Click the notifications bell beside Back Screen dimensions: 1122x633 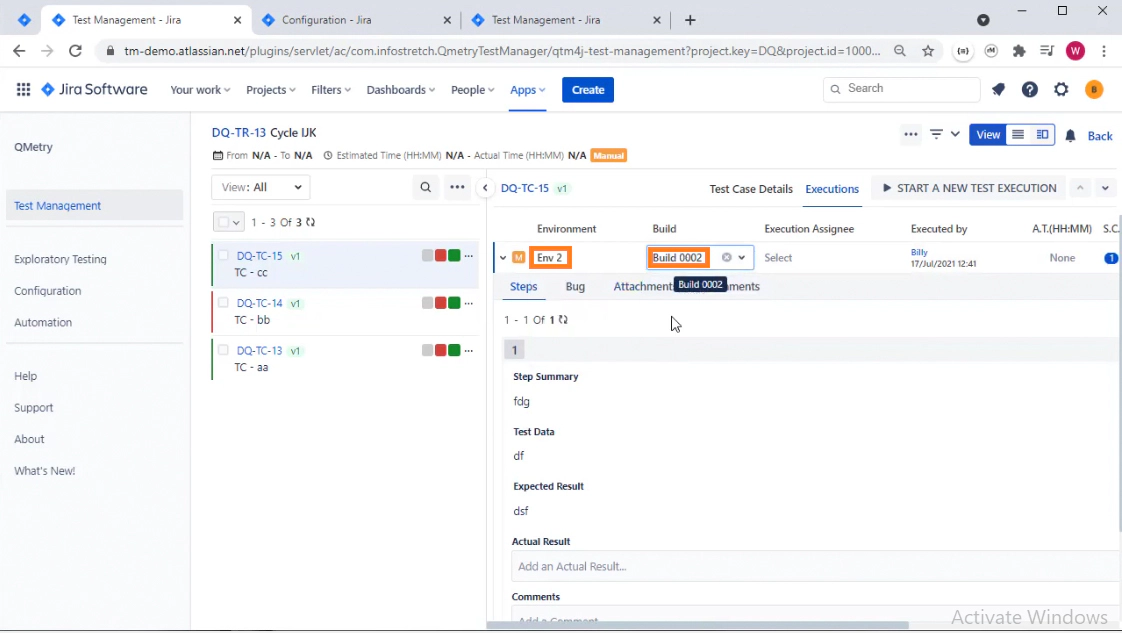[1071, 136]
